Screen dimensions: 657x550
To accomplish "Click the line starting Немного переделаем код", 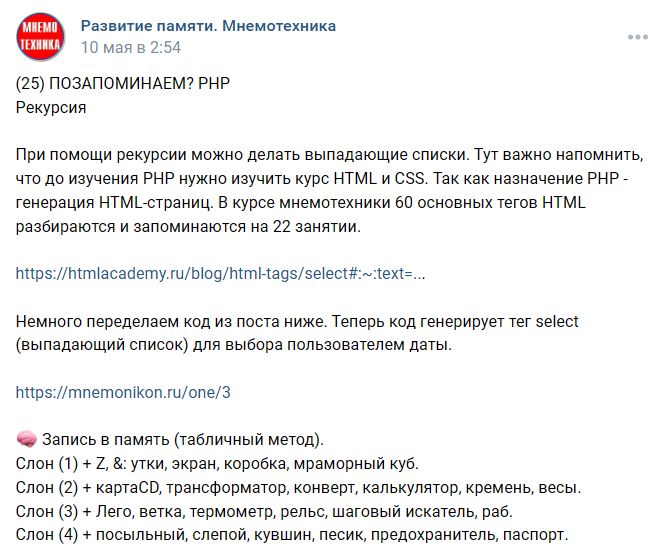I will pyautogui.click(x=298, y=321).
